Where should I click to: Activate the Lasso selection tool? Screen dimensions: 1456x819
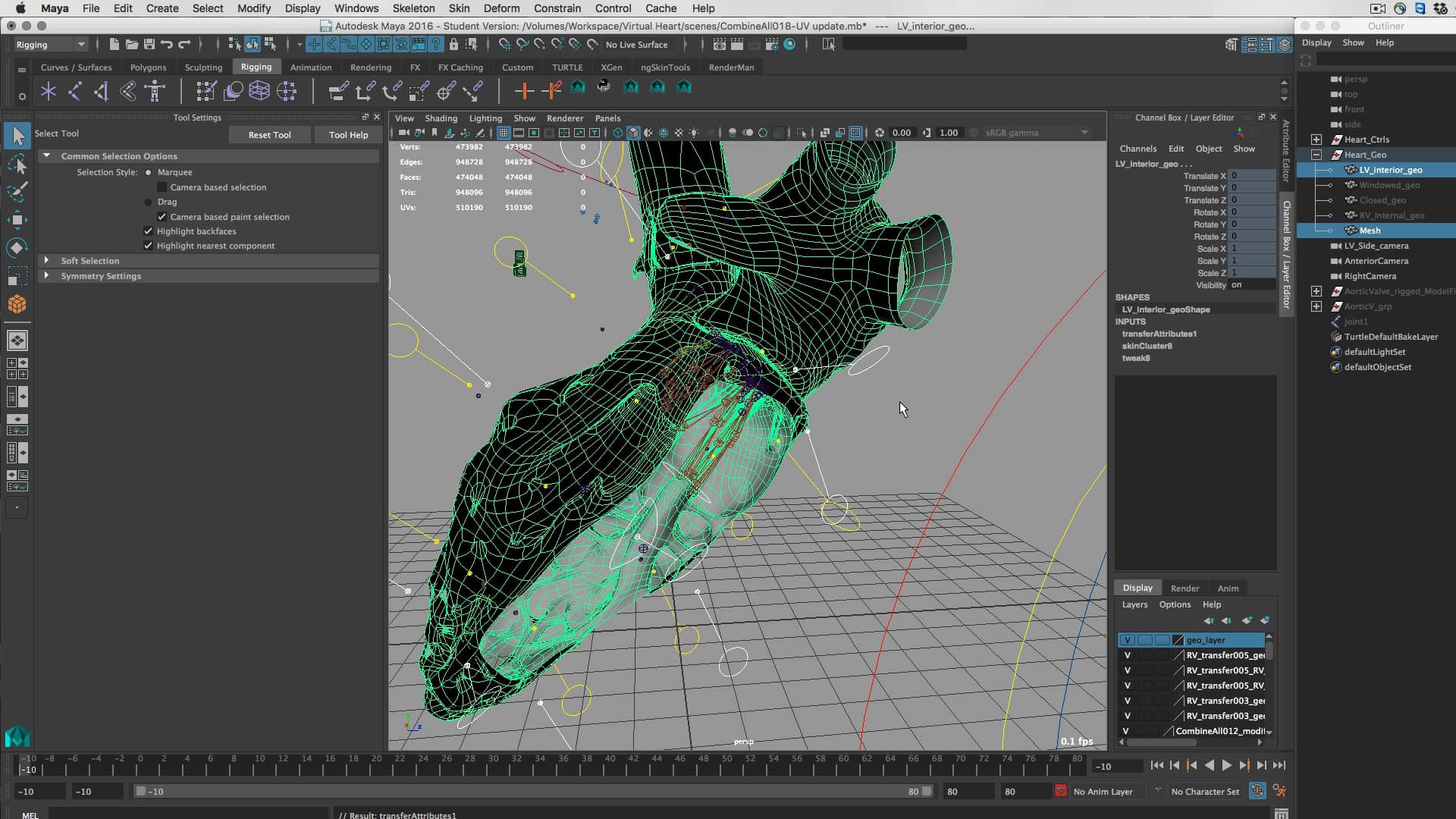(x=18, y=165)
